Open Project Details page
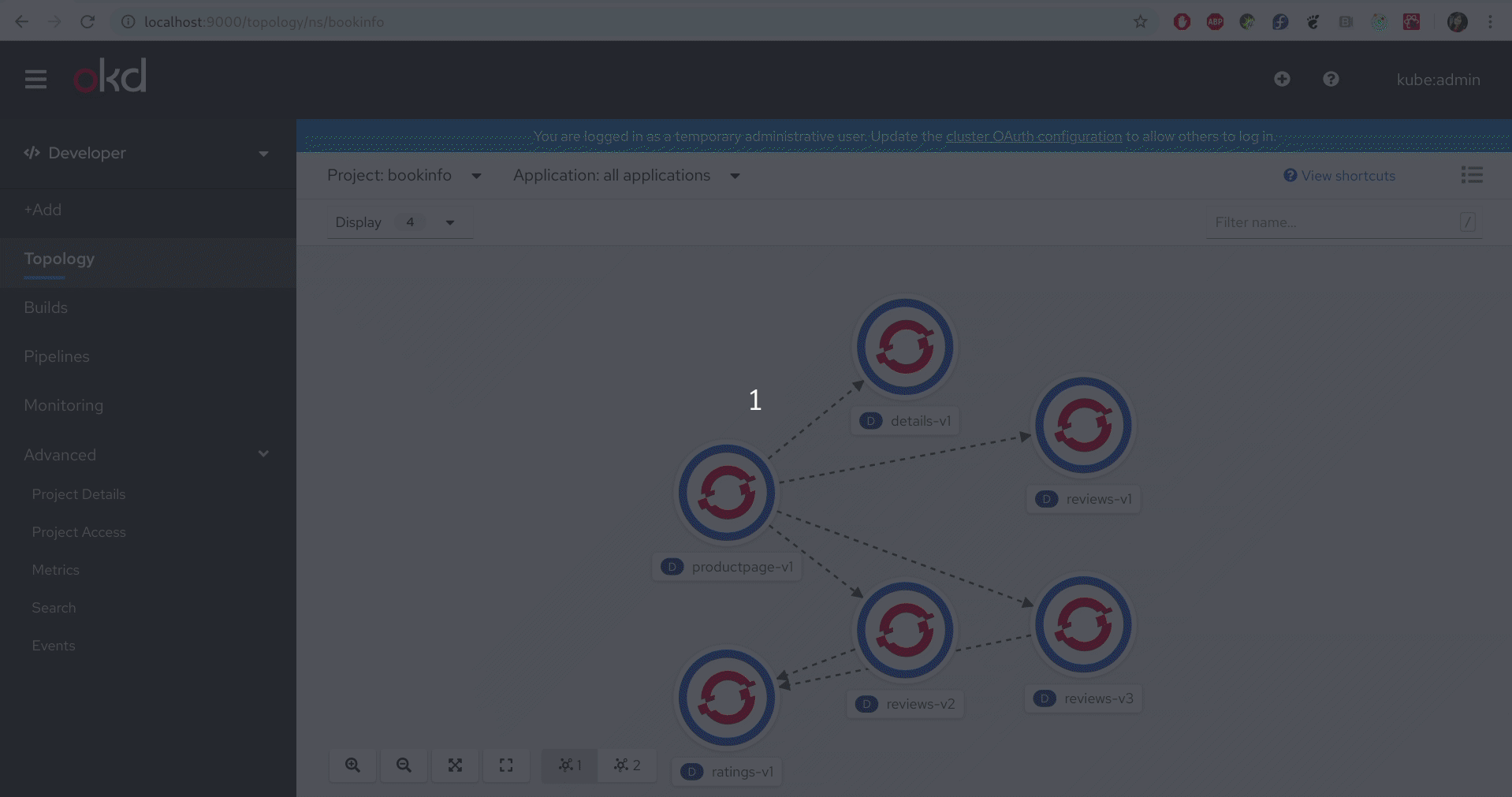 (x=79, y=494)
